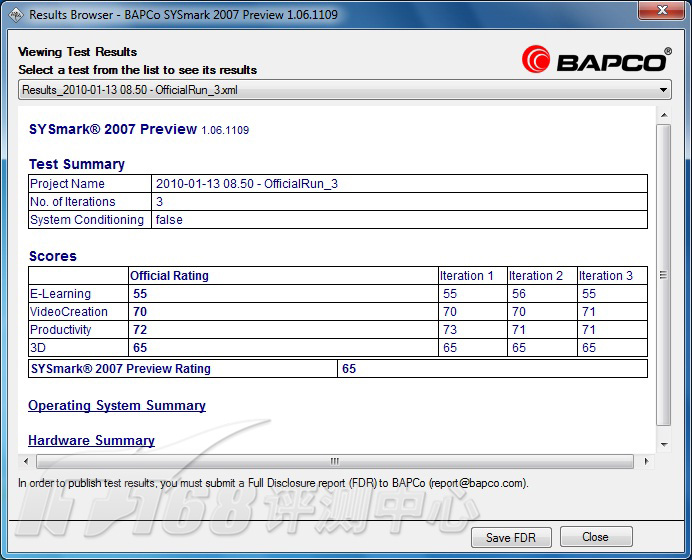Click the Save FDR button

point(511,537)
